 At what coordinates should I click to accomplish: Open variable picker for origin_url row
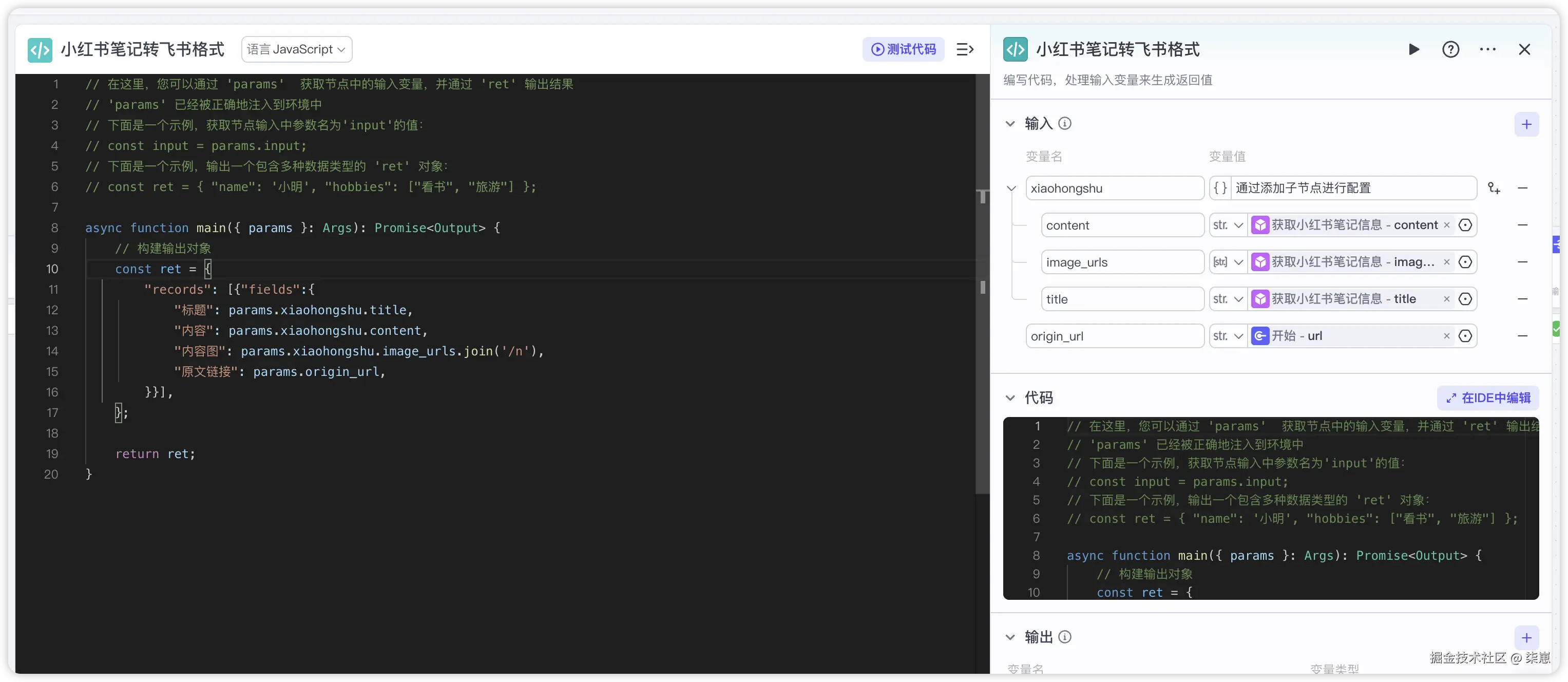coord(1466,336)
